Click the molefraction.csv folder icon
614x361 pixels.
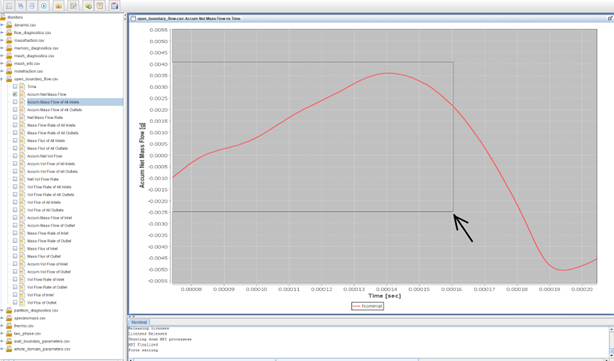9,71
